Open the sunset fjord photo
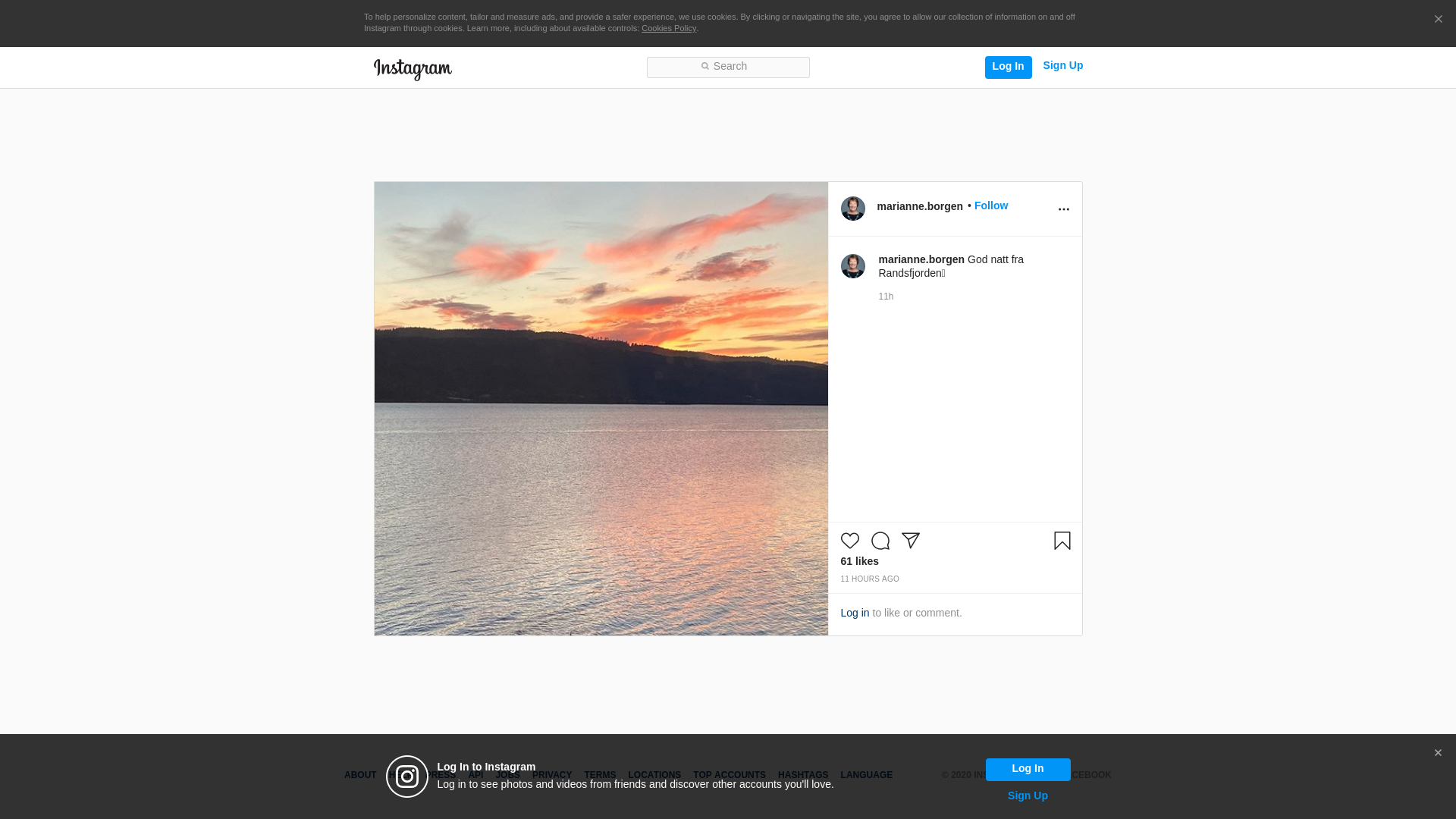Screen dimensions: 1456x819 tap(601, 408)
